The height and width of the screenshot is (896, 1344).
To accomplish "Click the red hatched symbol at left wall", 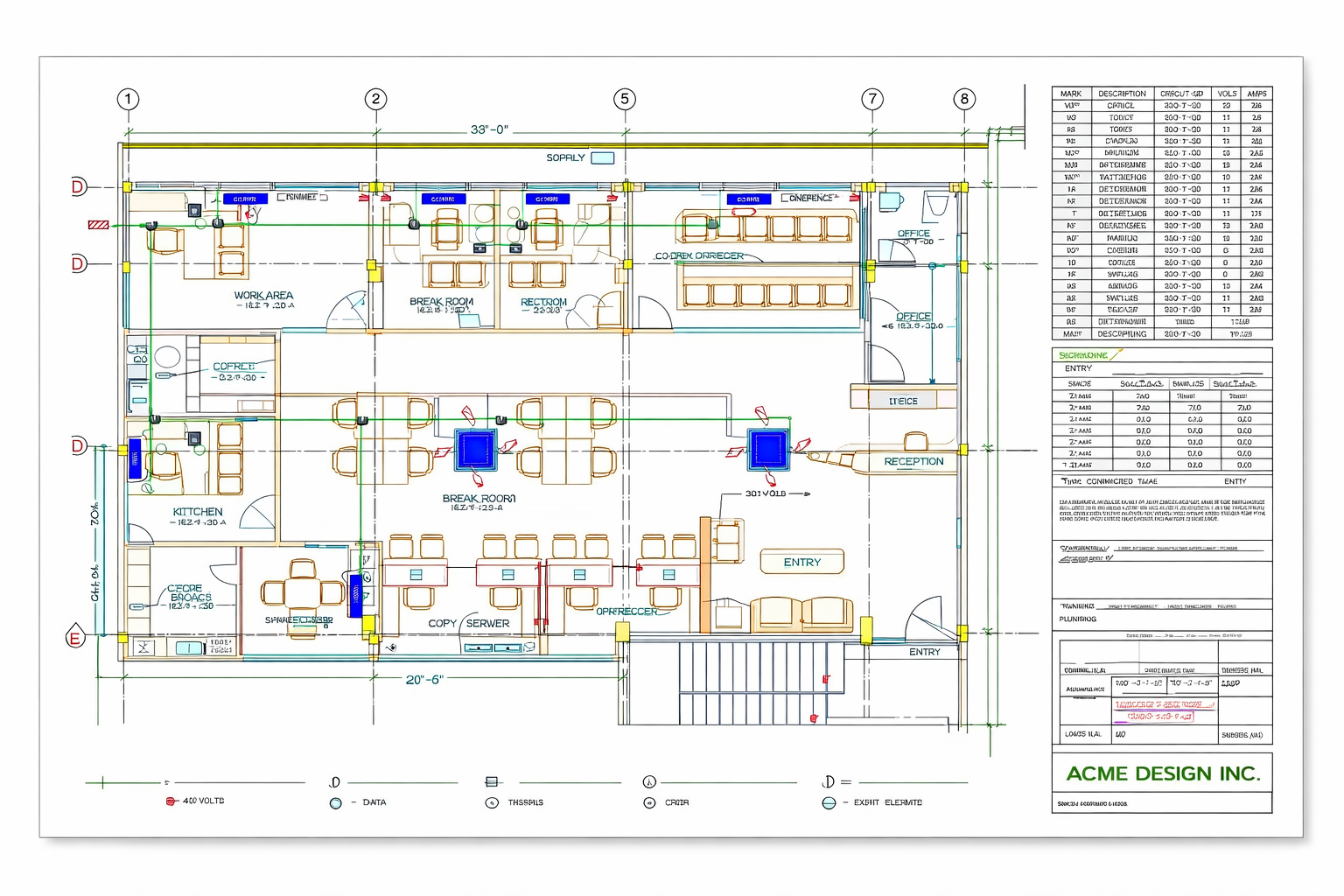I will coord(98,225).
